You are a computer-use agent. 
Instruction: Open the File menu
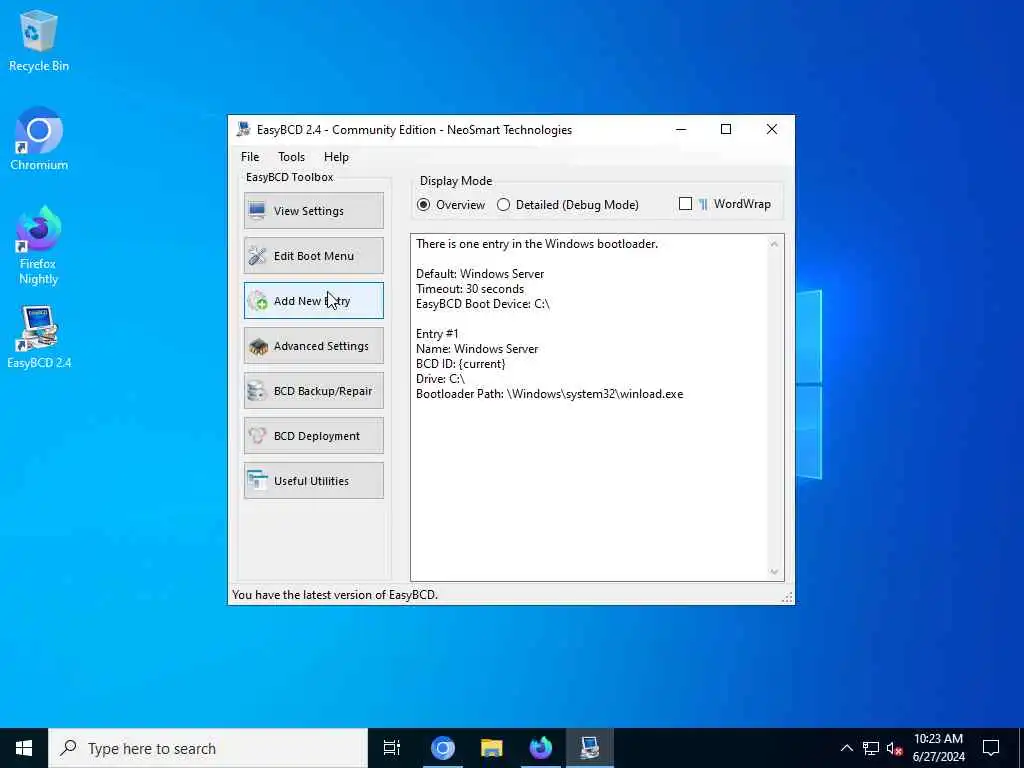pos(249,157)
